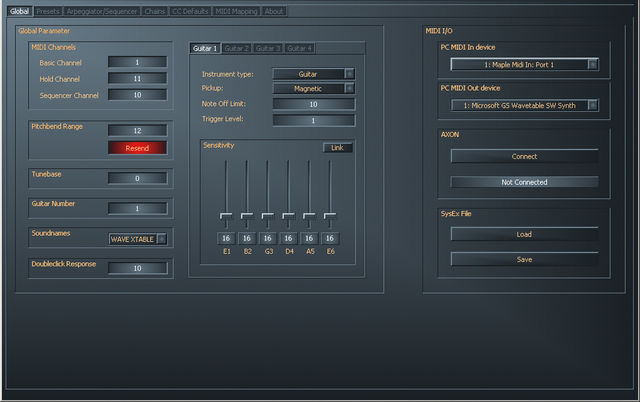Click the AXON Connect button
Screen dimensions: 640x402
click(x=524, y=156)
